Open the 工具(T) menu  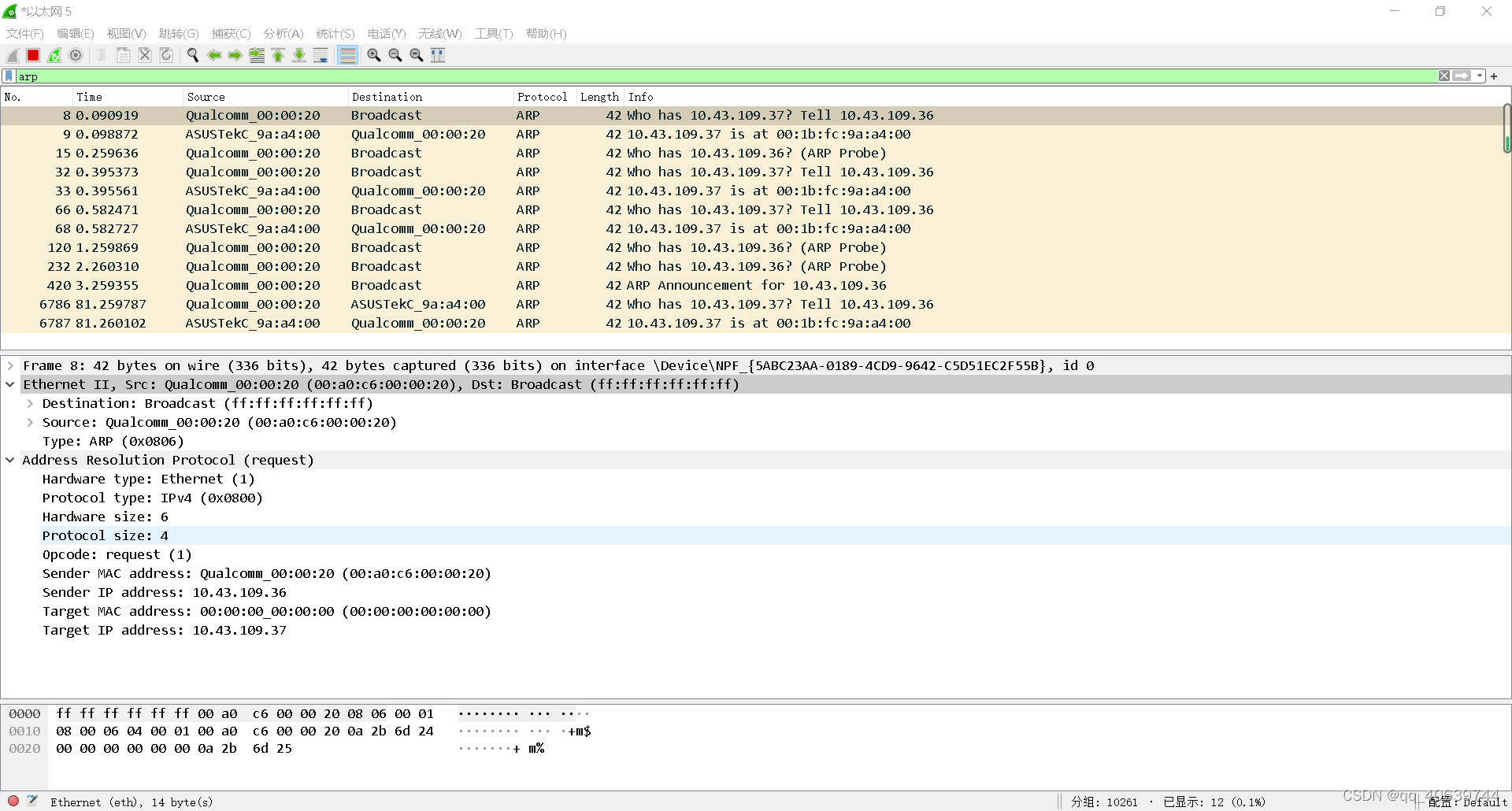click(493, 34)
